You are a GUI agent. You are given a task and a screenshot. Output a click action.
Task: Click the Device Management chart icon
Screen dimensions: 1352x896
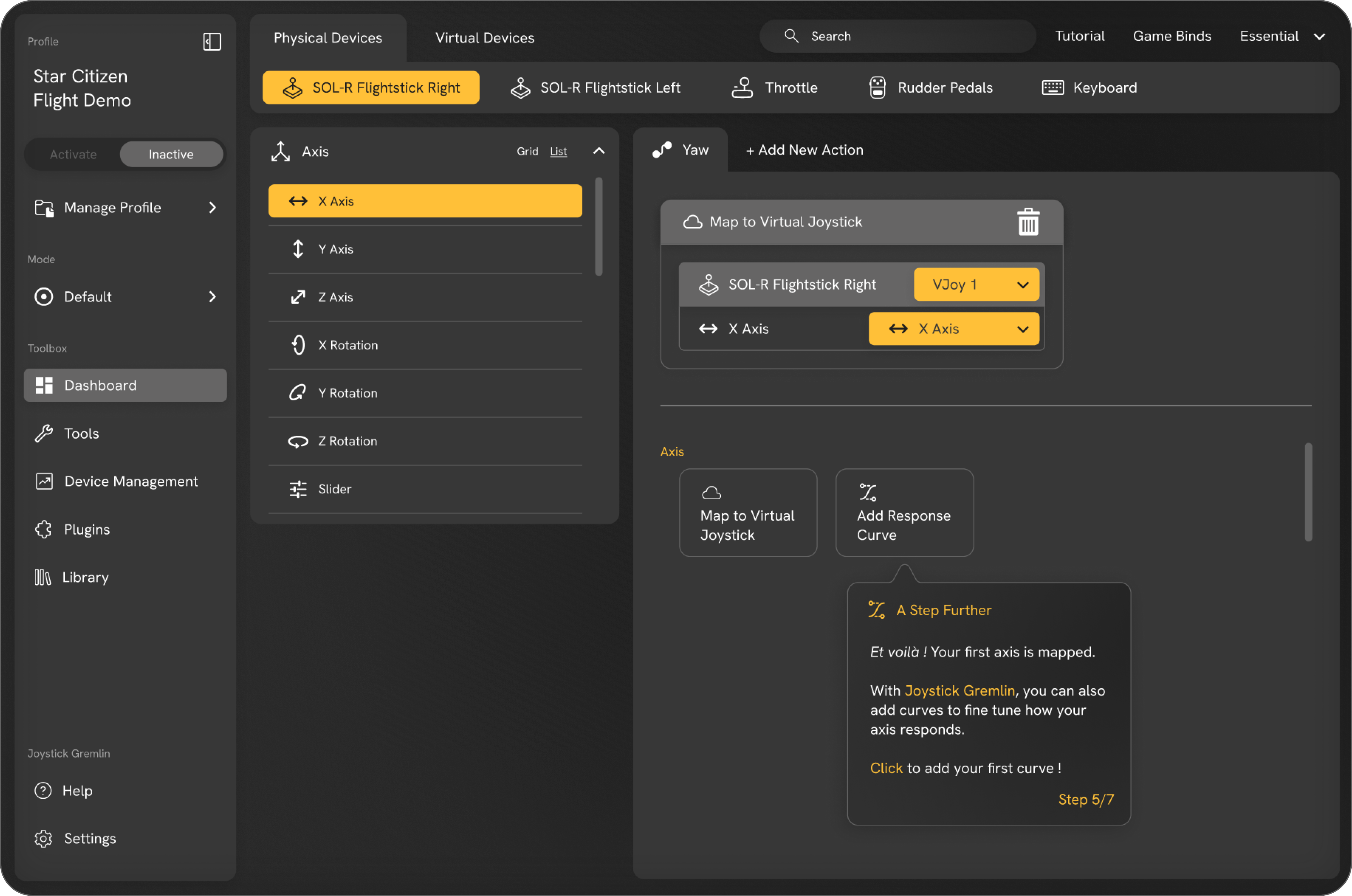pos(44,482)
